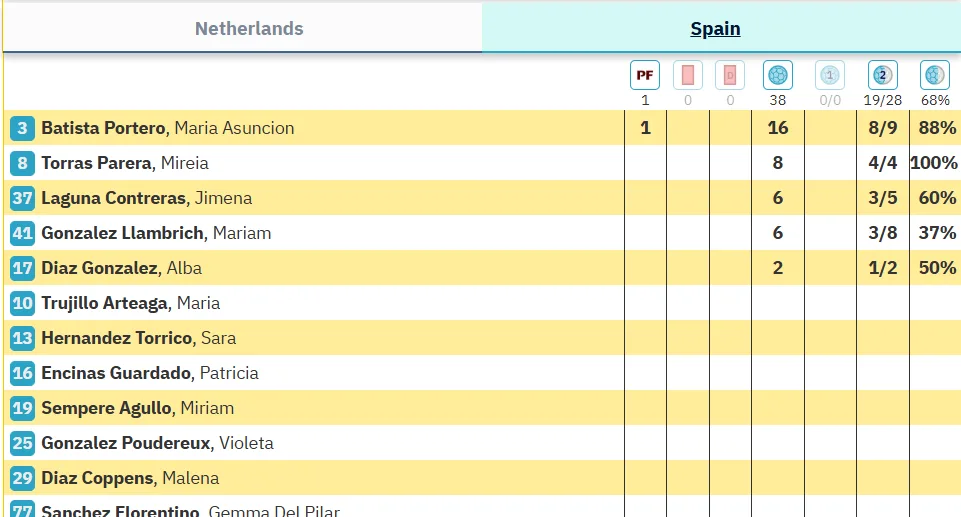This screenshot has width=961, height=517.
Task: Click Diaz Coppens, Malena name
Action: [x=129, y=478]
